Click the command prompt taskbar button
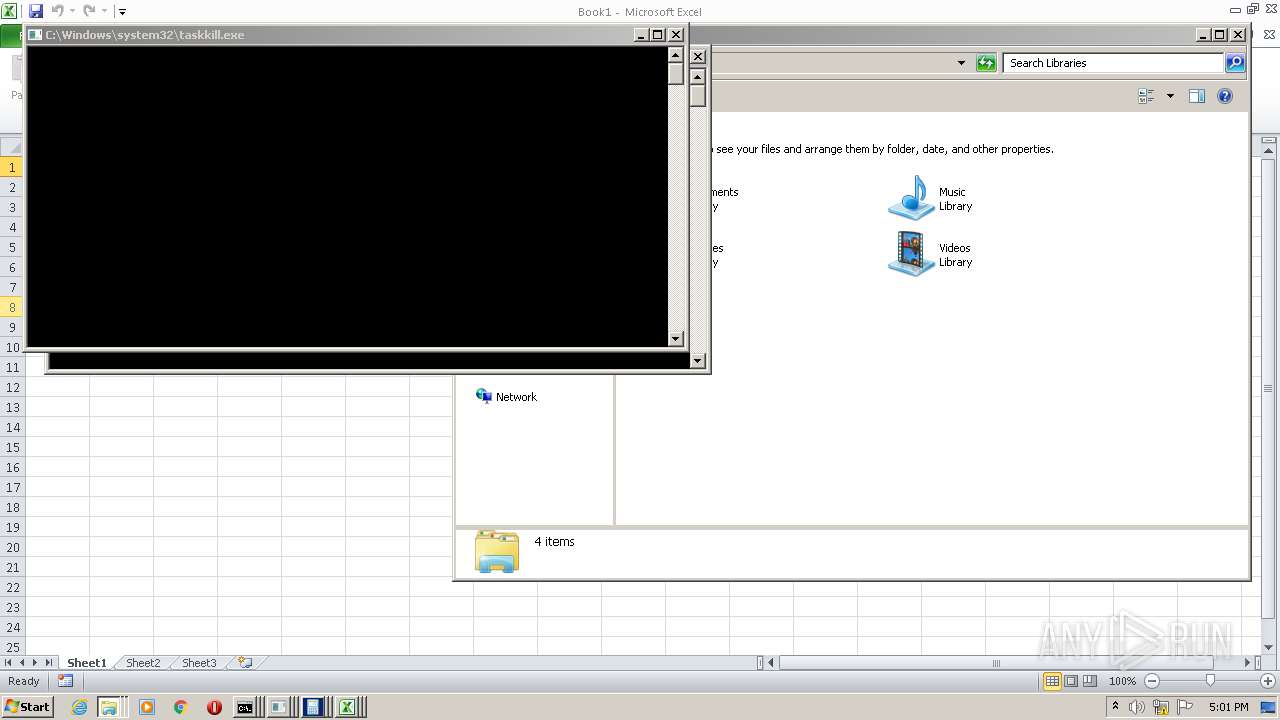Image resolution: width=1280 pixels, height=720 pixels. (x=247, y=707)
